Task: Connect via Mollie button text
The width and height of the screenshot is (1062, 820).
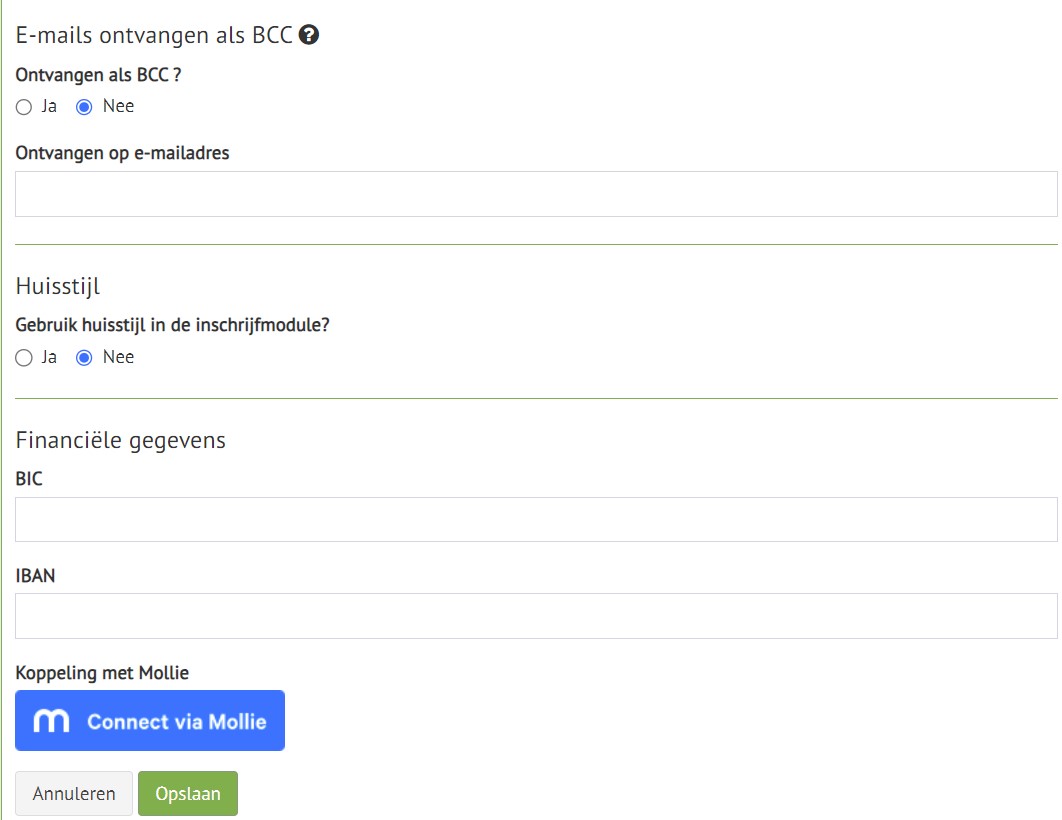Action: [177, 722]
